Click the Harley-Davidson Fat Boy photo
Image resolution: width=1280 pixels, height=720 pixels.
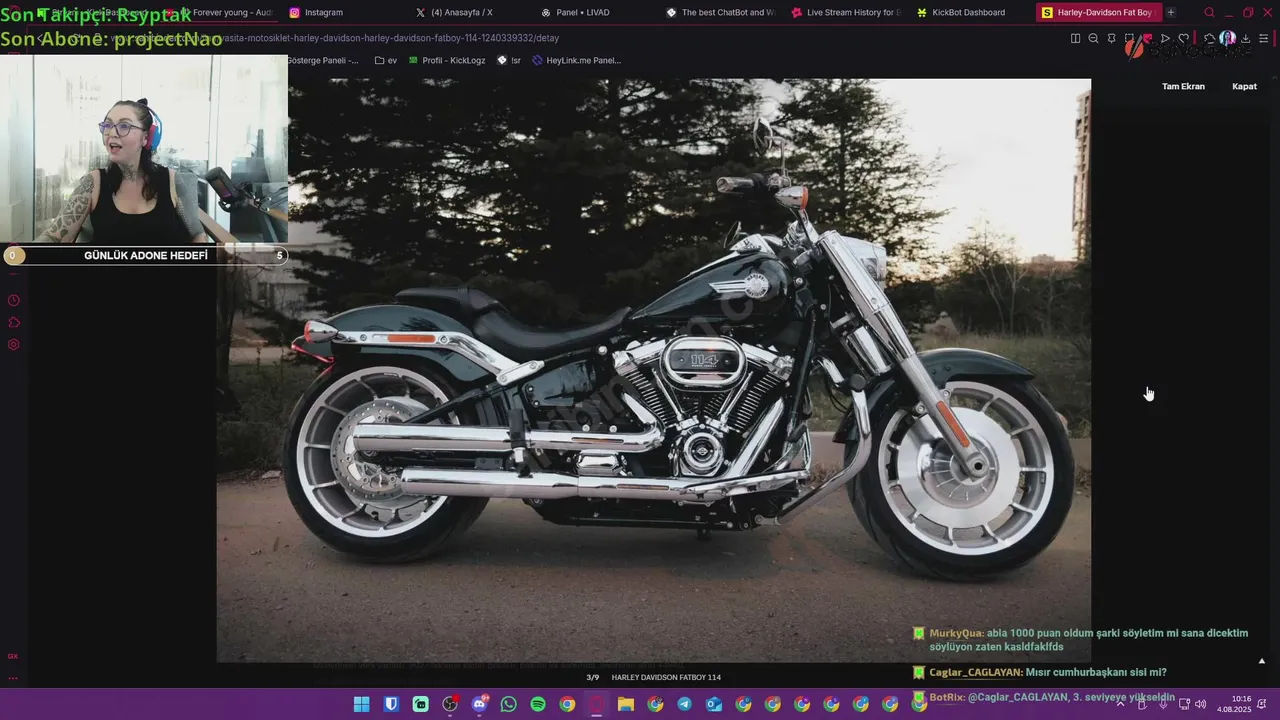(654, 370)
